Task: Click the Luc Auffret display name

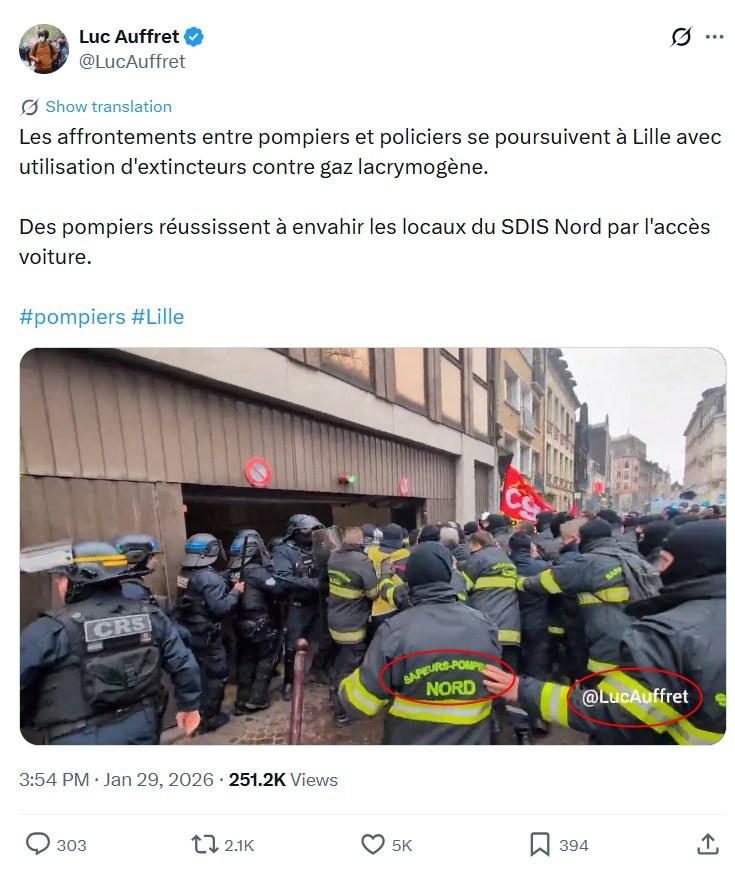Action: point(129,37)
